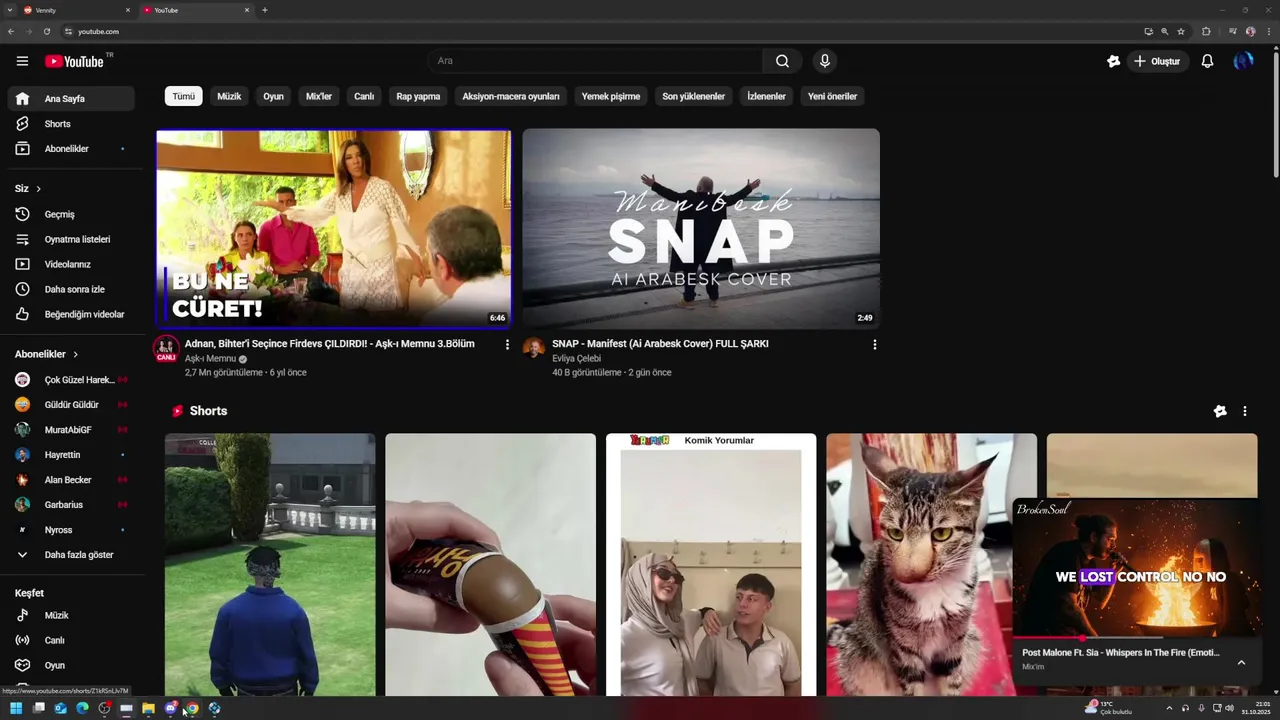Select the Tümü filter chip
The width and height of the screenshot is (1280, 720).
click(x=184, y=96)
